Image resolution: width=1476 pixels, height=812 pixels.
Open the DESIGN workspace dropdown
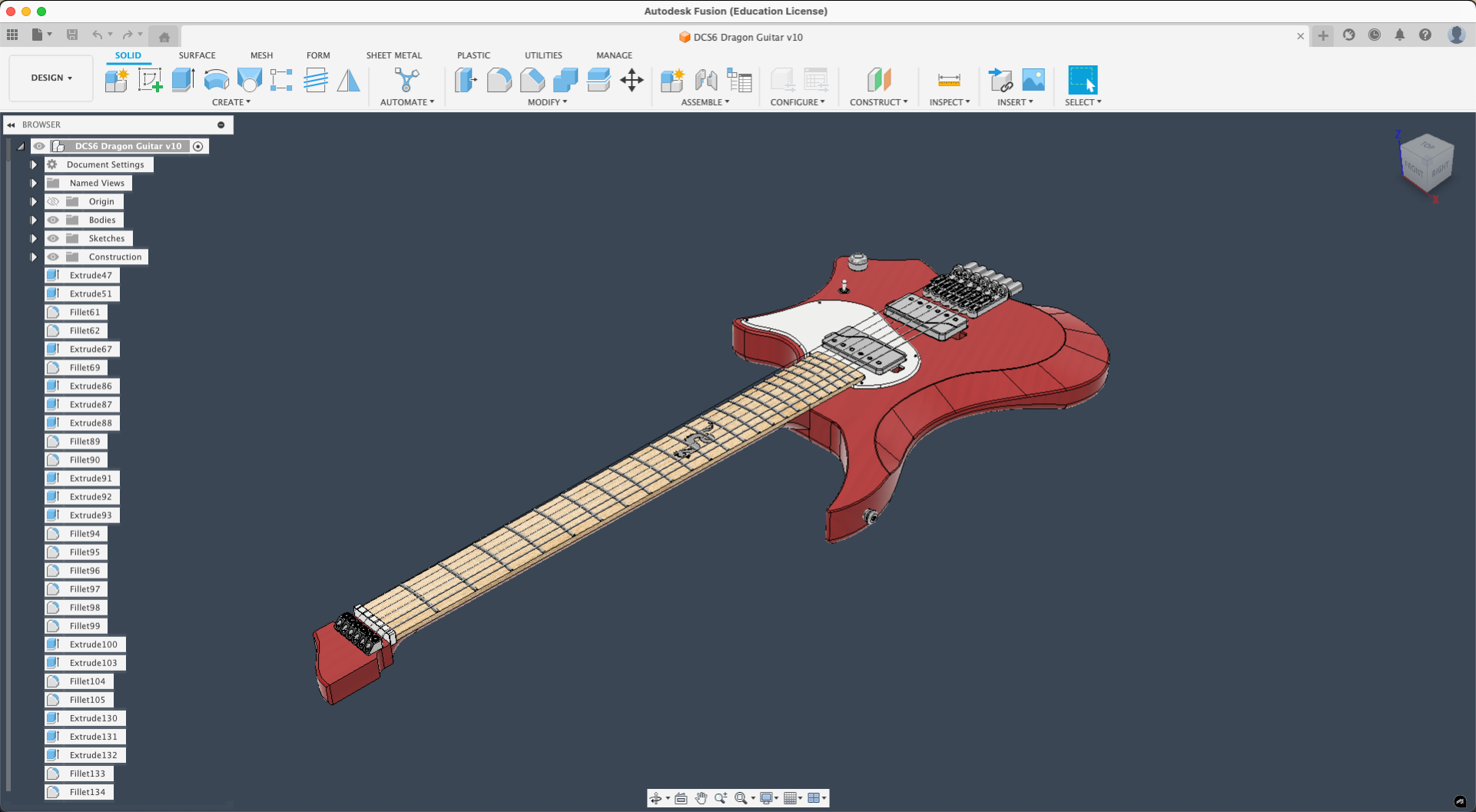click(x=51, y=78)
